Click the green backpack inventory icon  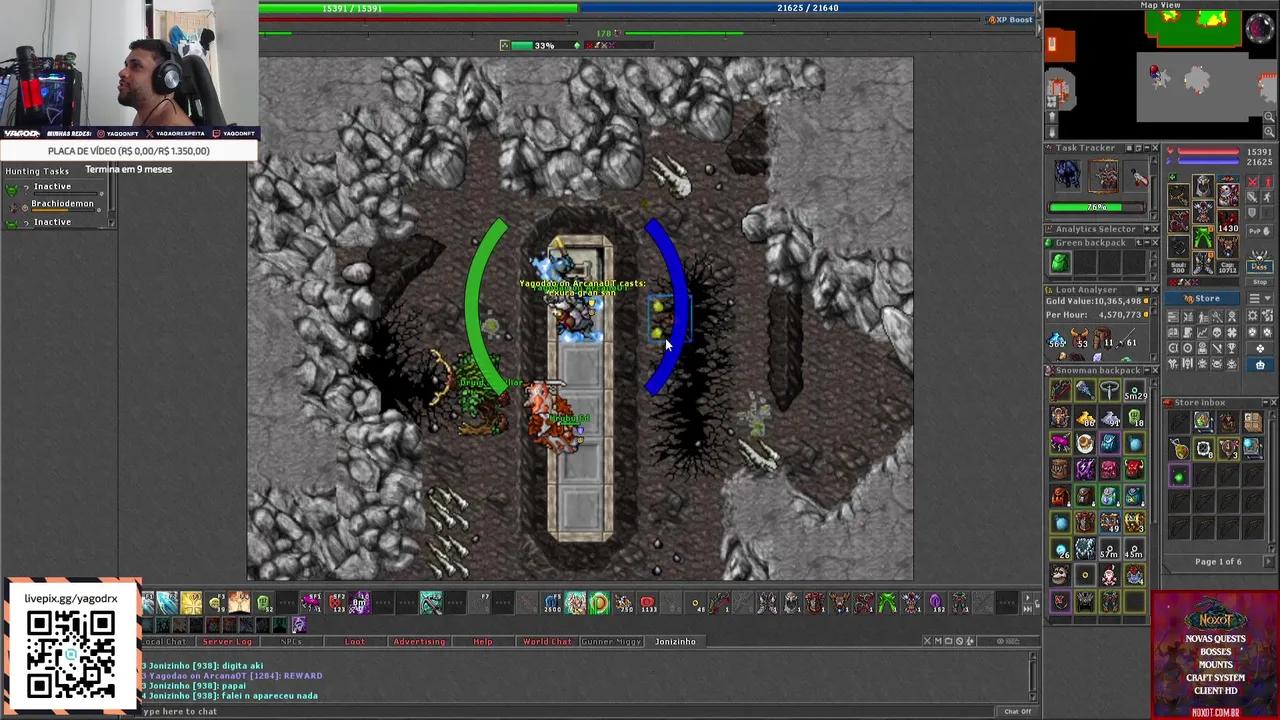tap(1059, 261)
